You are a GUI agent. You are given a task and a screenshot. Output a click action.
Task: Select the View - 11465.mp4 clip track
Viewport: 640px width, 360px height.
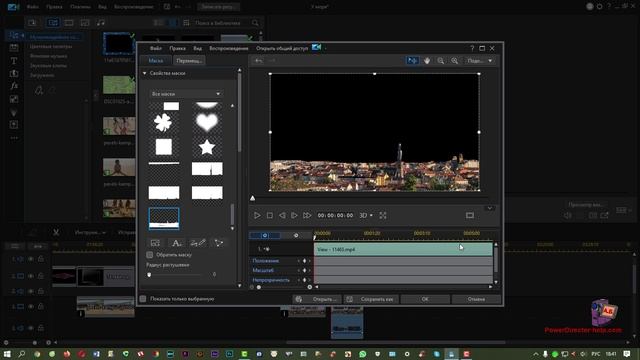[x=403, y=249]
